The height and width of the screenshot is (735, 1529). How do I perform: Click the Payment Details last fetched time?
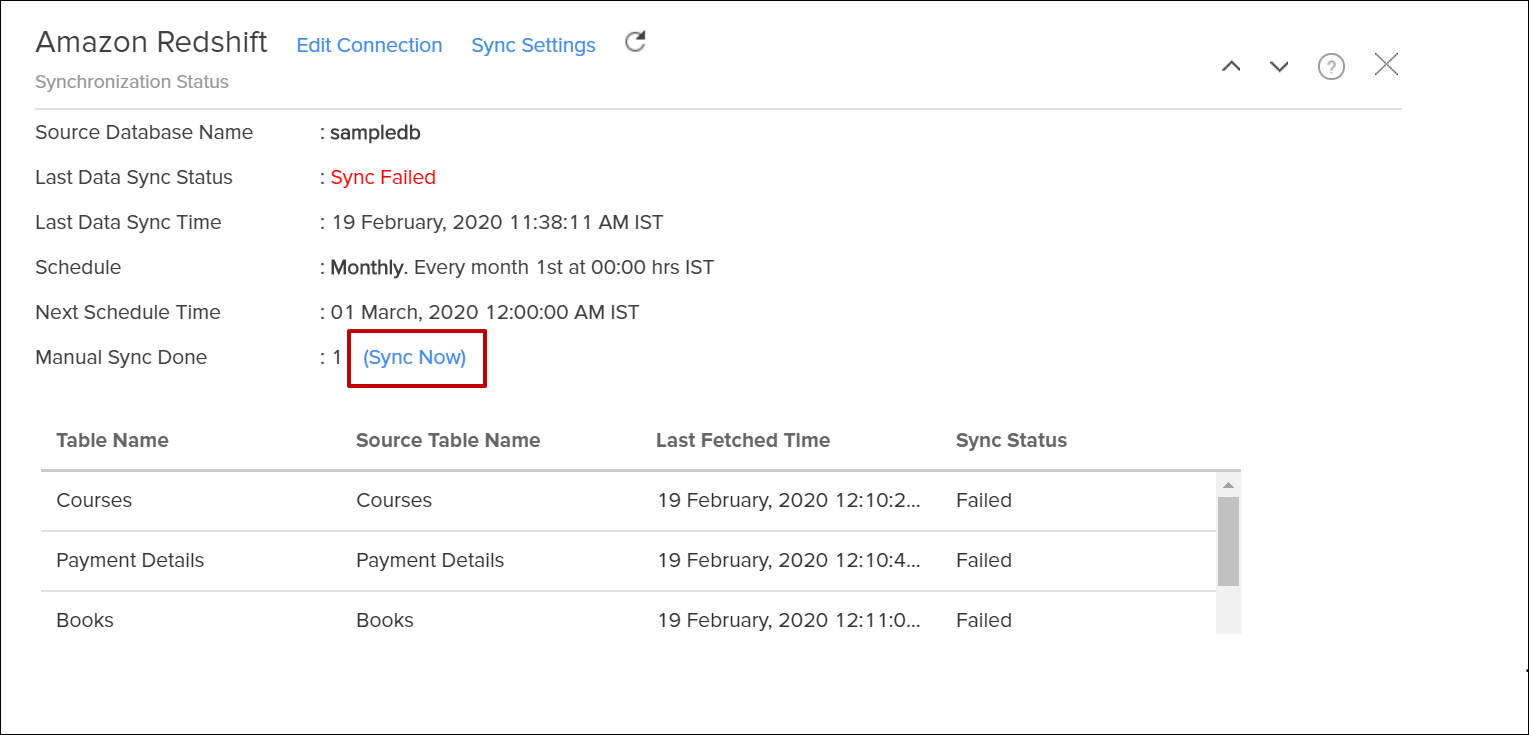tap(789, 560)
